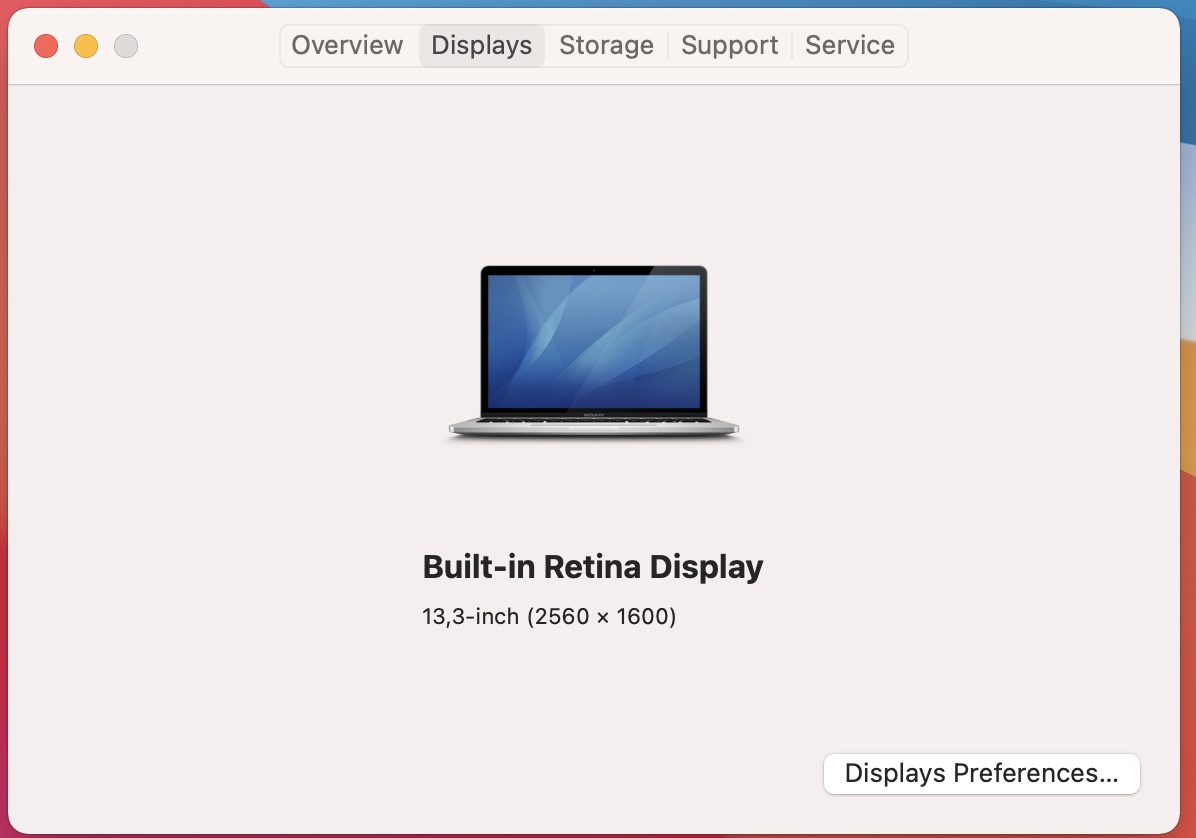Screen dimensions: 1196x838
Task: Click the tab bar segmented control
Action: click(x=594, y=45)
